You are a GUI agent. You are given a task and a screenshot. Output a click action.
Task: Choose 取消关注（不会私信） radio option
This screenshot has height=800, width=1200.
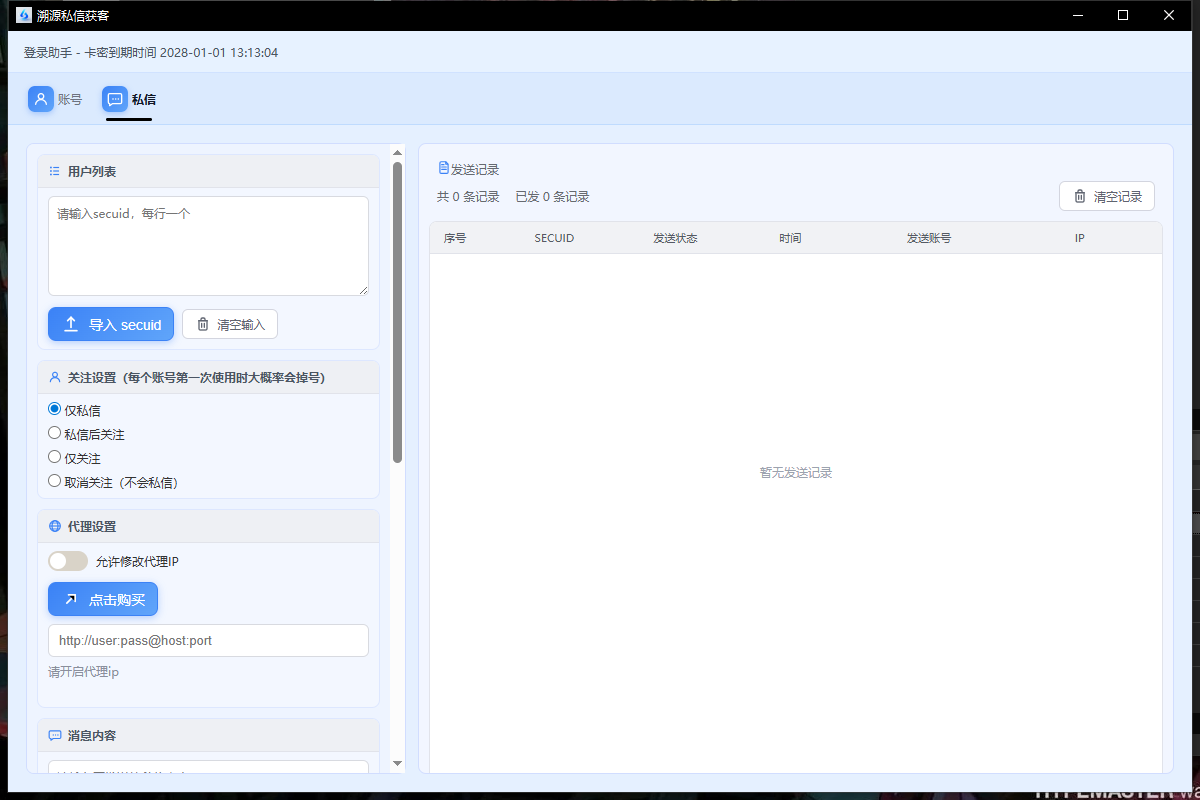(55, 481)
